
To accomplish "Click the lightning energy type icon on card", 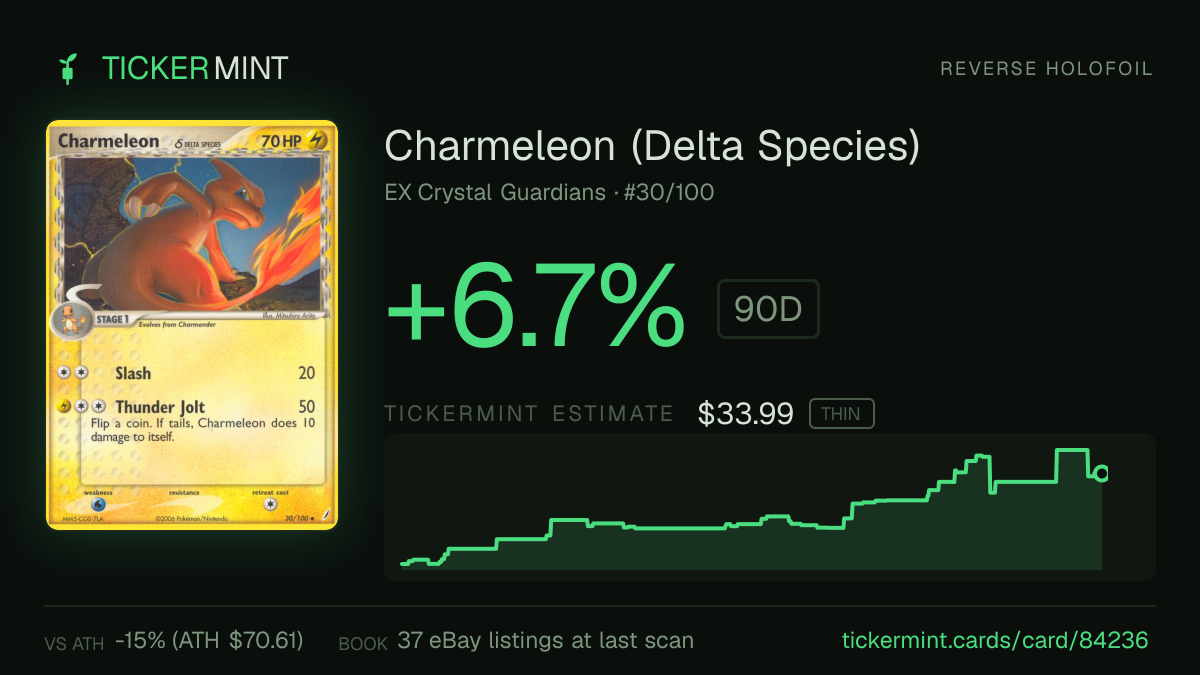I will click(318, 141).
